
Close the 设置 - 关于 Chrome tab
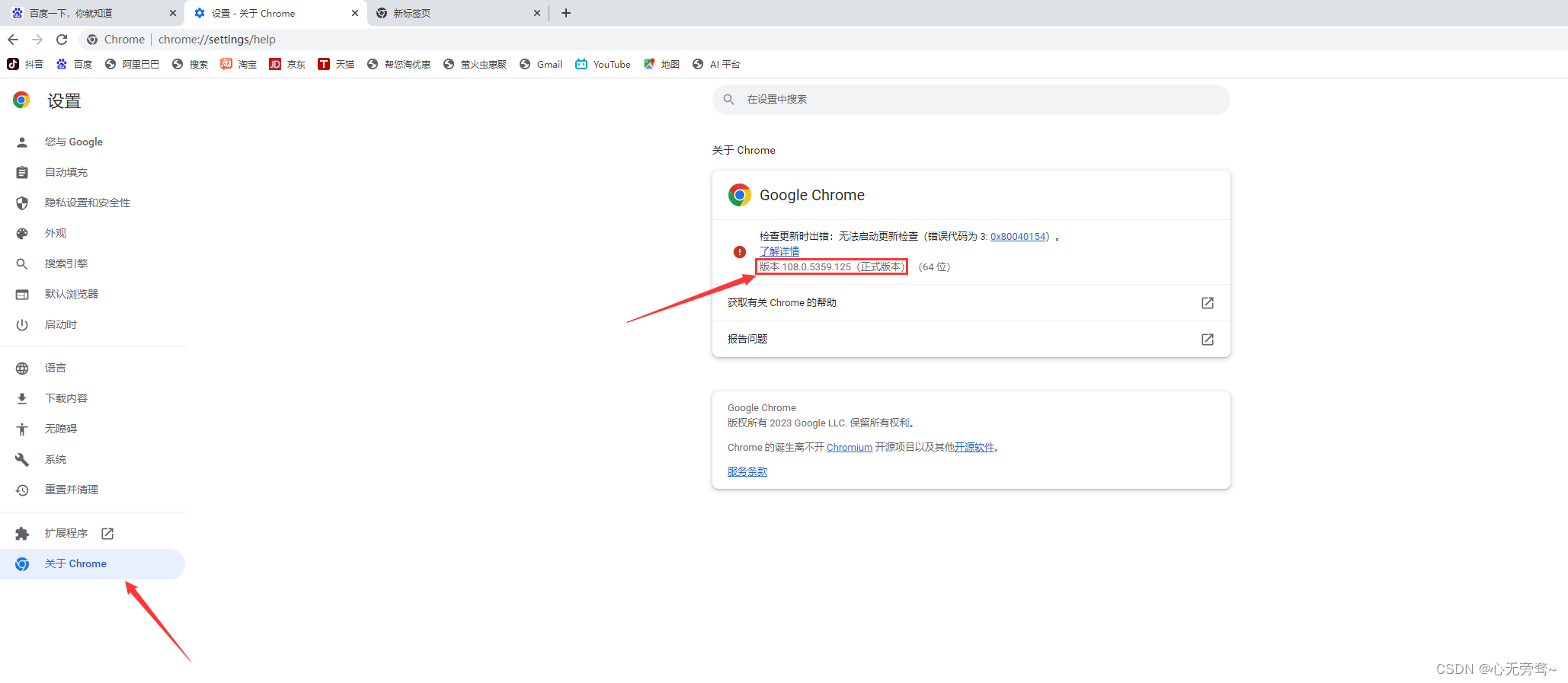(x=355, y=13)
